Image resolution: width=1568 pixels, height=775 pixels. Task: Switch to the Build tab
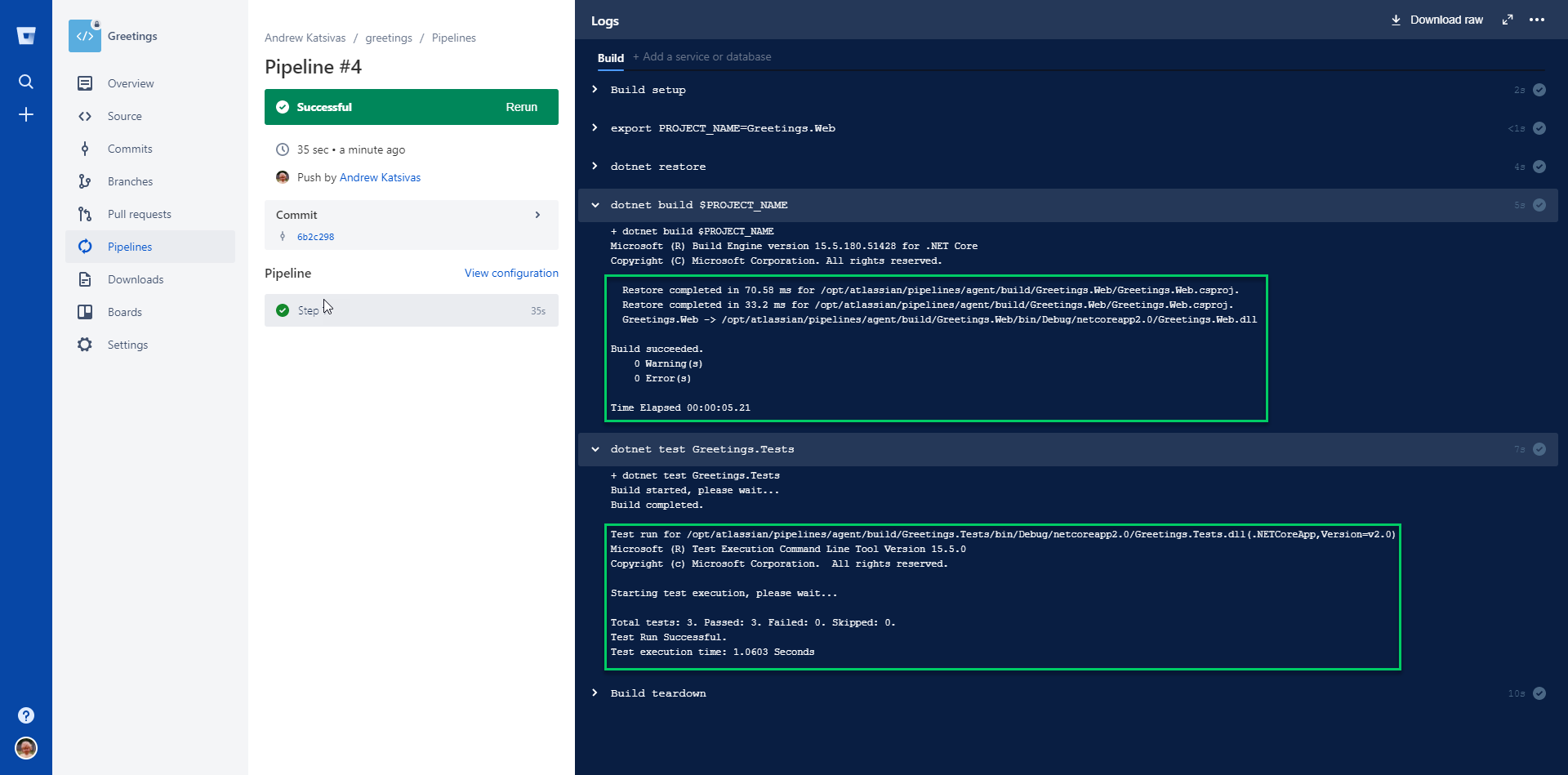point(610,57)
